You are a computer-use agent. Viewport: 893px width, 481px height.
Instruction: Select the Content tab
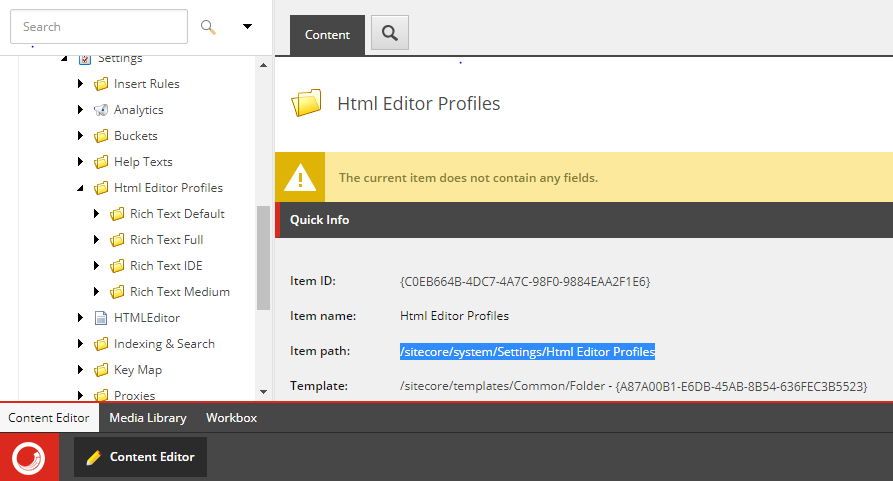point(327,35)
